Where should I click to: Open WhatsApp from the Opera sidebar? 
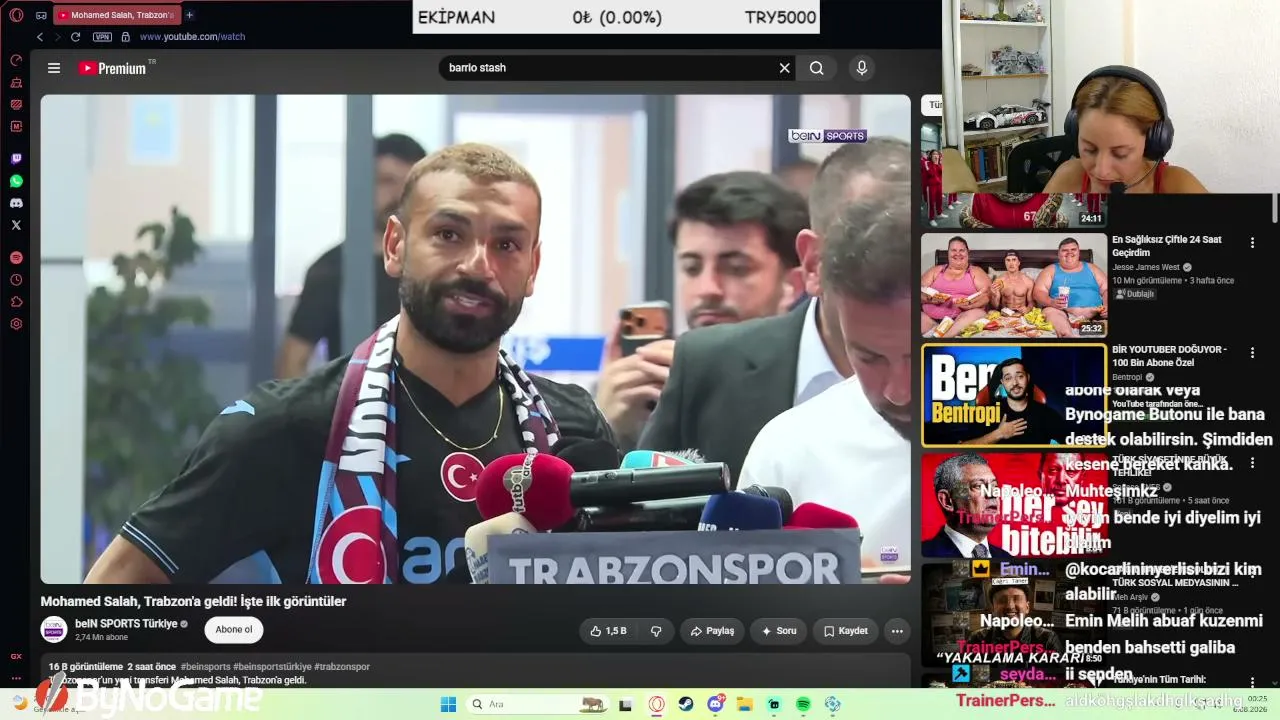[16, 181]
